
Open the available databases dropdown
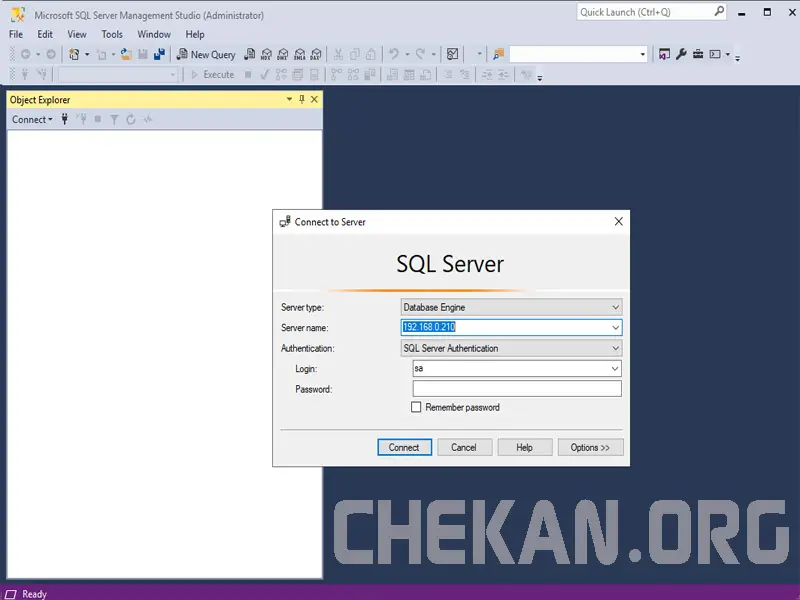172,75
